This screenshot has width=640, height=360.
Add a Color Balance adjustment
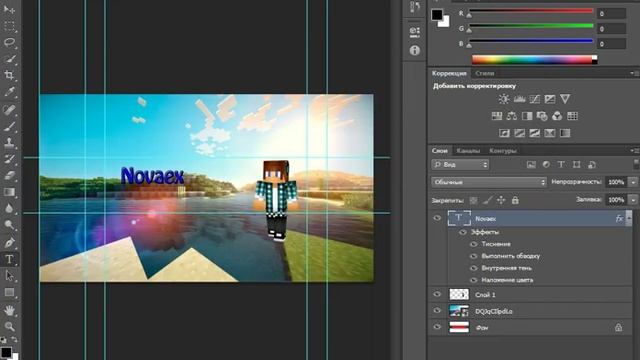[x=512, y=116]
